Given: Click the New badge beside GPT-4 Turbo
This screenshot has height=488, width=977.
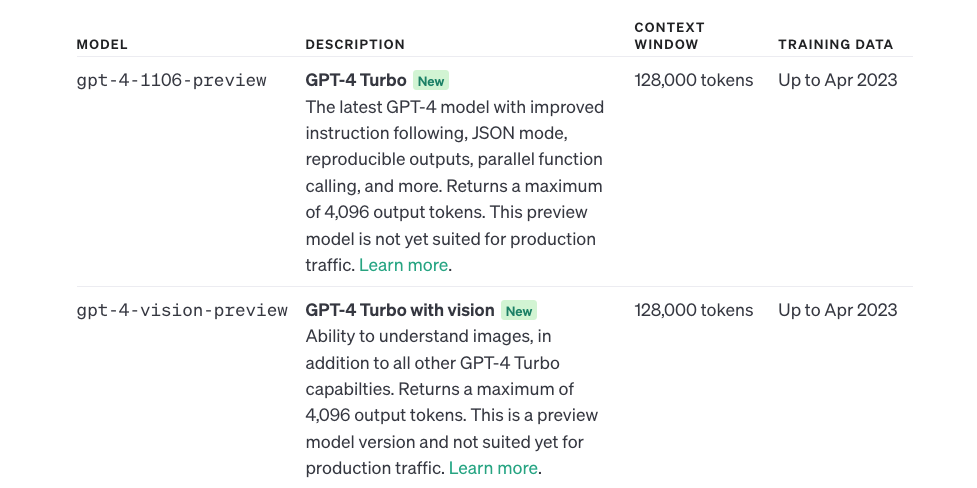Looking at the screenshot, I should coord(431,81).
